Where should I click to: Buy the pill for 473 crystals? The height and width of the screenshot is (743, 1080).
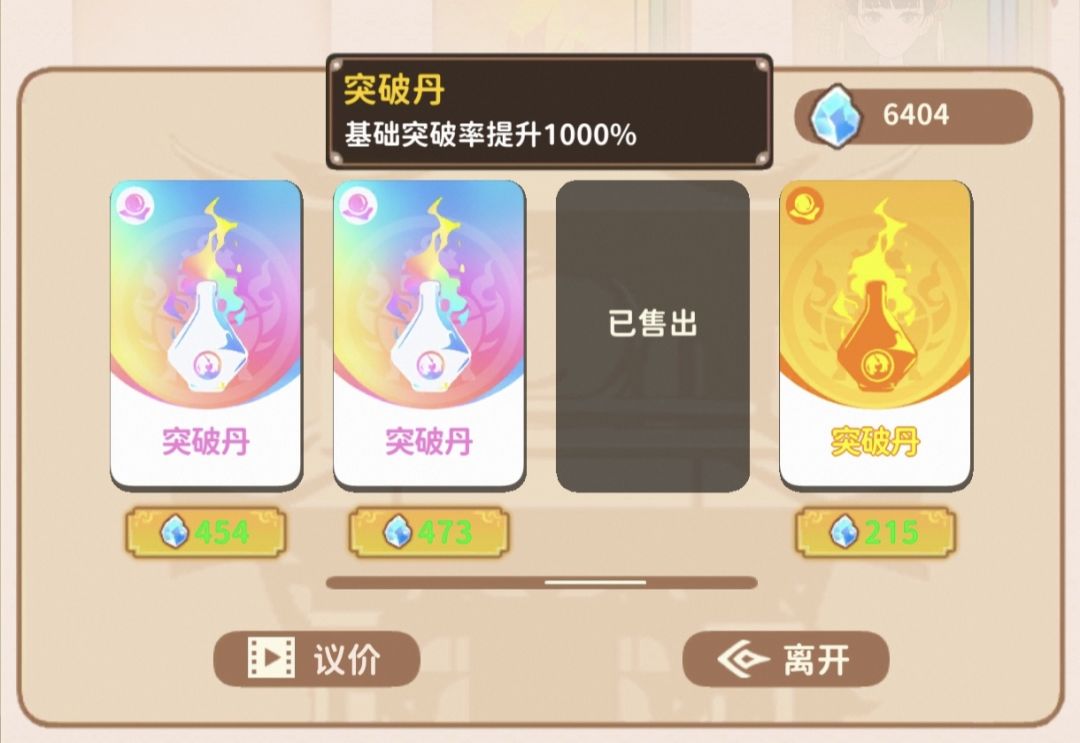tap(428, 532)
